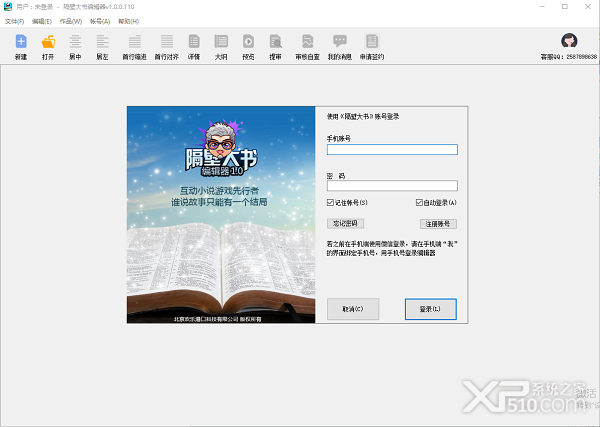600x427 pixels.
Task: Click the 注册帐号 register account button
Action: coord(438,224)
